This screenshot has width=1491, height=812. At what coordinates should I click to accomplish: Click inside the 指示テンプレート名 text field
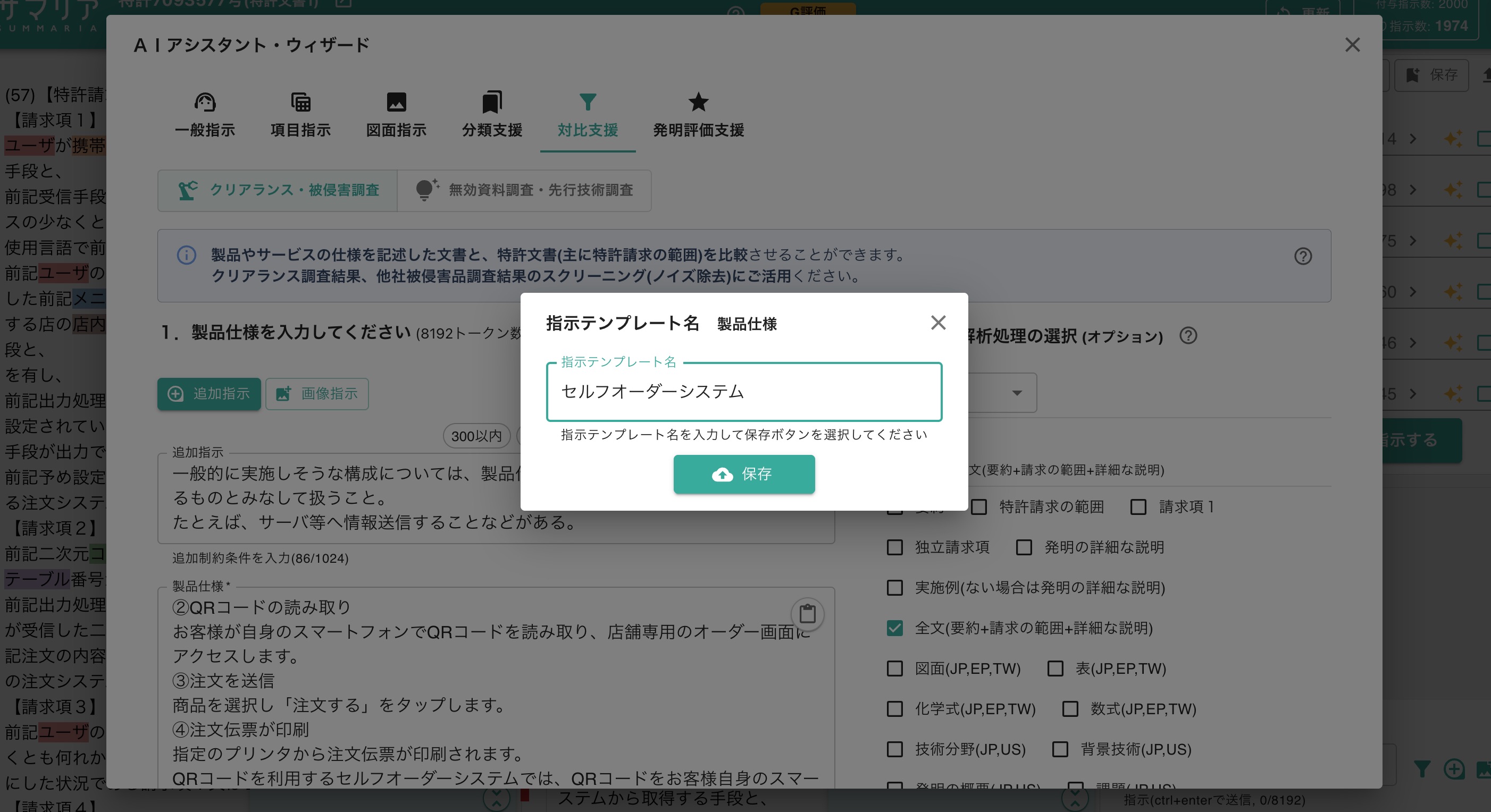(x=744, y=392)
